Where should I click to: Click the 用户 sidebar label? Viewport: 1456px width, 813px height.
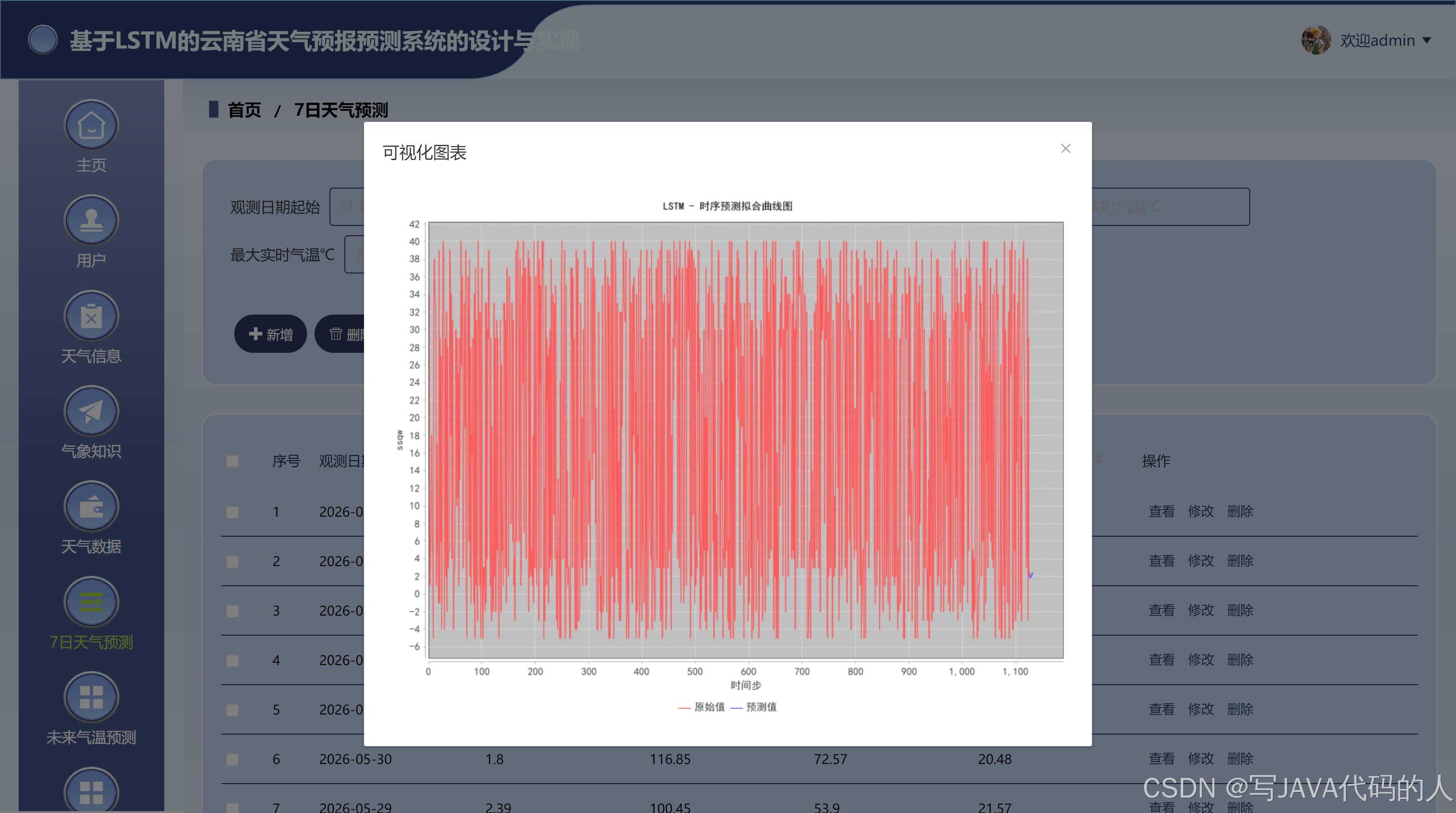91,260
